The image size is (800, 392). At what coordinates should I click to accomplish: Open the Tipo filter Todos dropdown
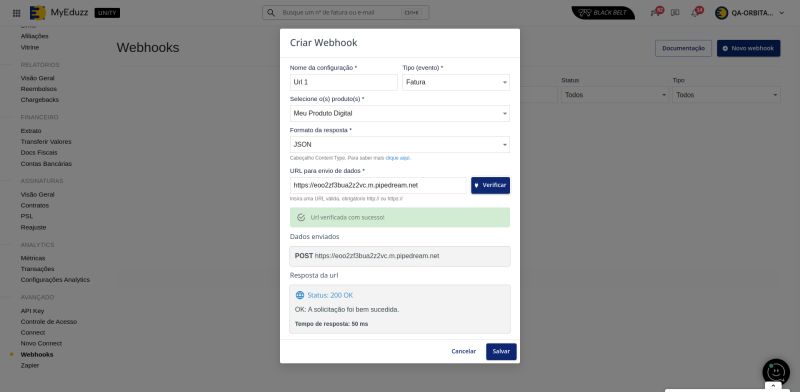726,95
